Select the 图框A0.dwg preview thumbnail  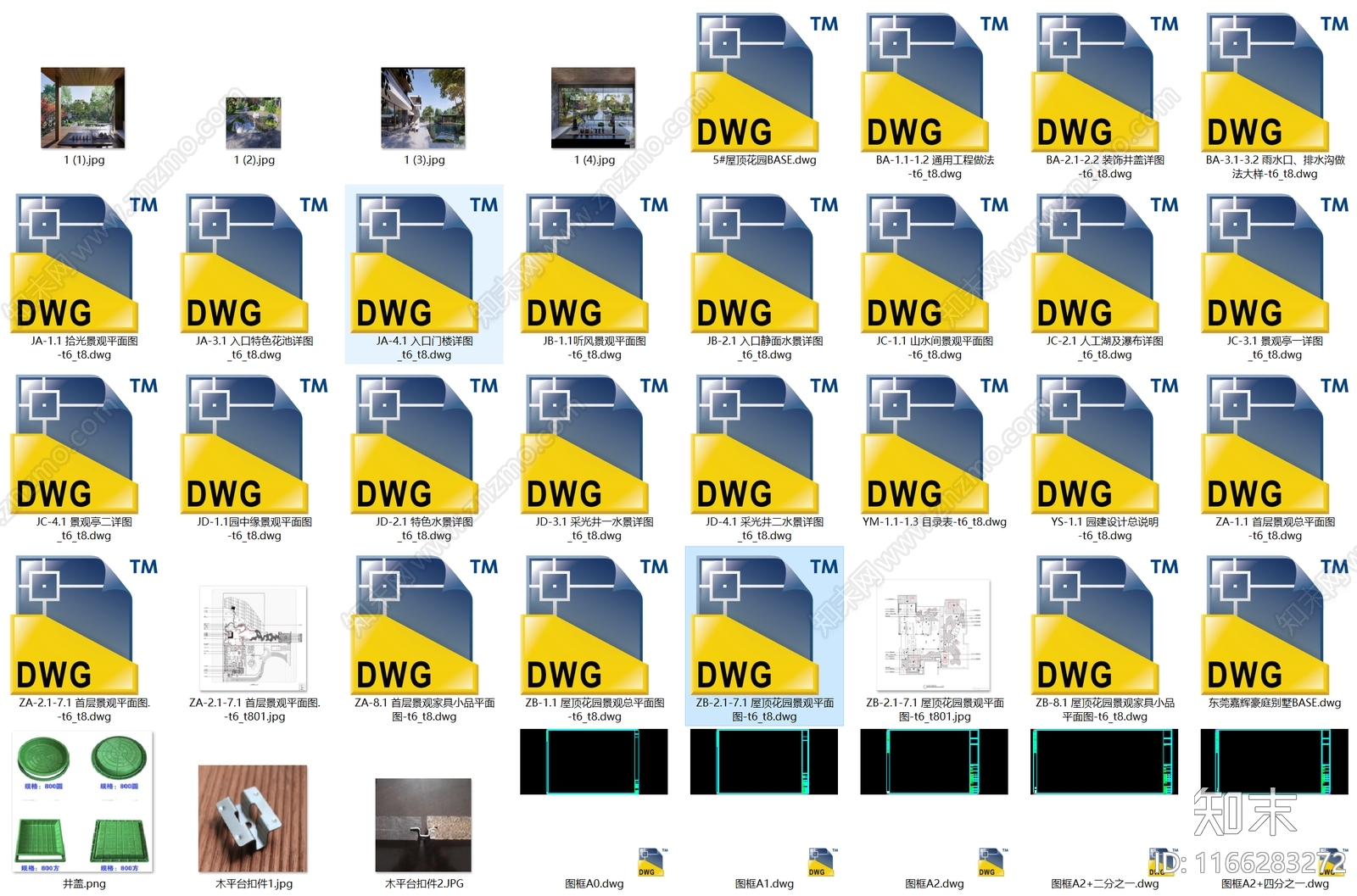pos(594,761)
